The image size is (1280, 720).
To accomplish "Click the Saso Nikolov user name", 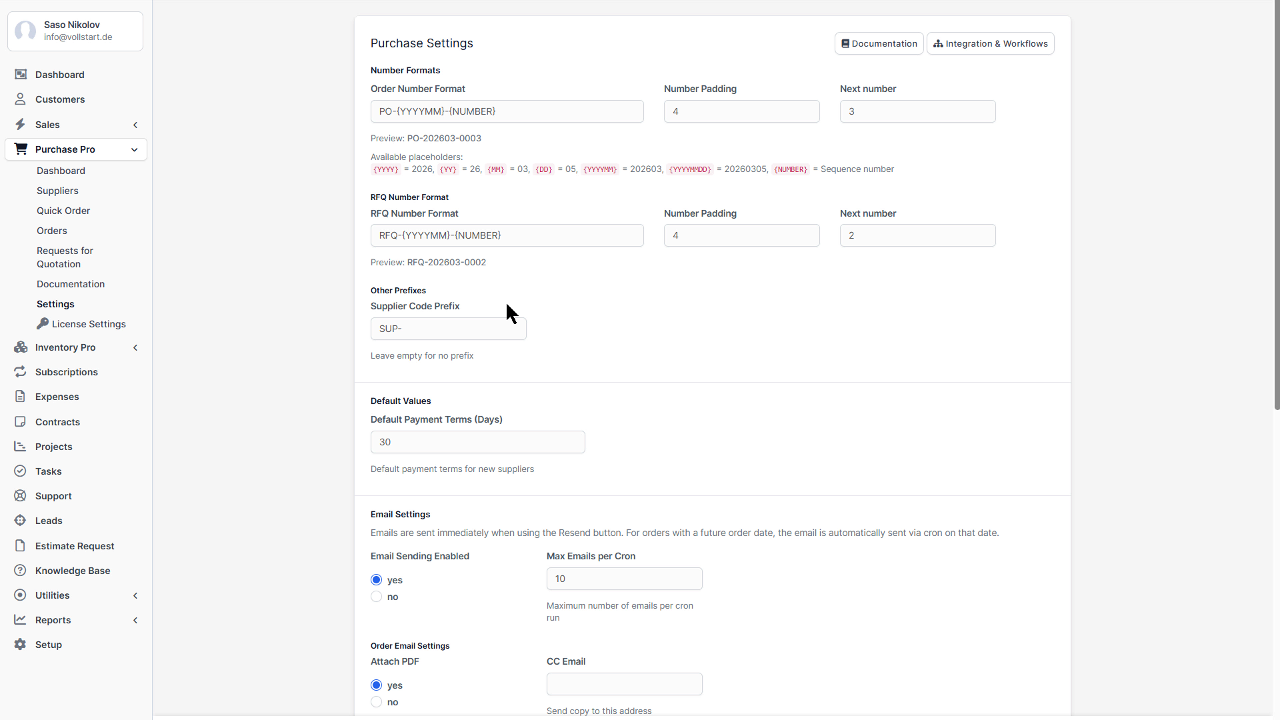I will [72, 25].
